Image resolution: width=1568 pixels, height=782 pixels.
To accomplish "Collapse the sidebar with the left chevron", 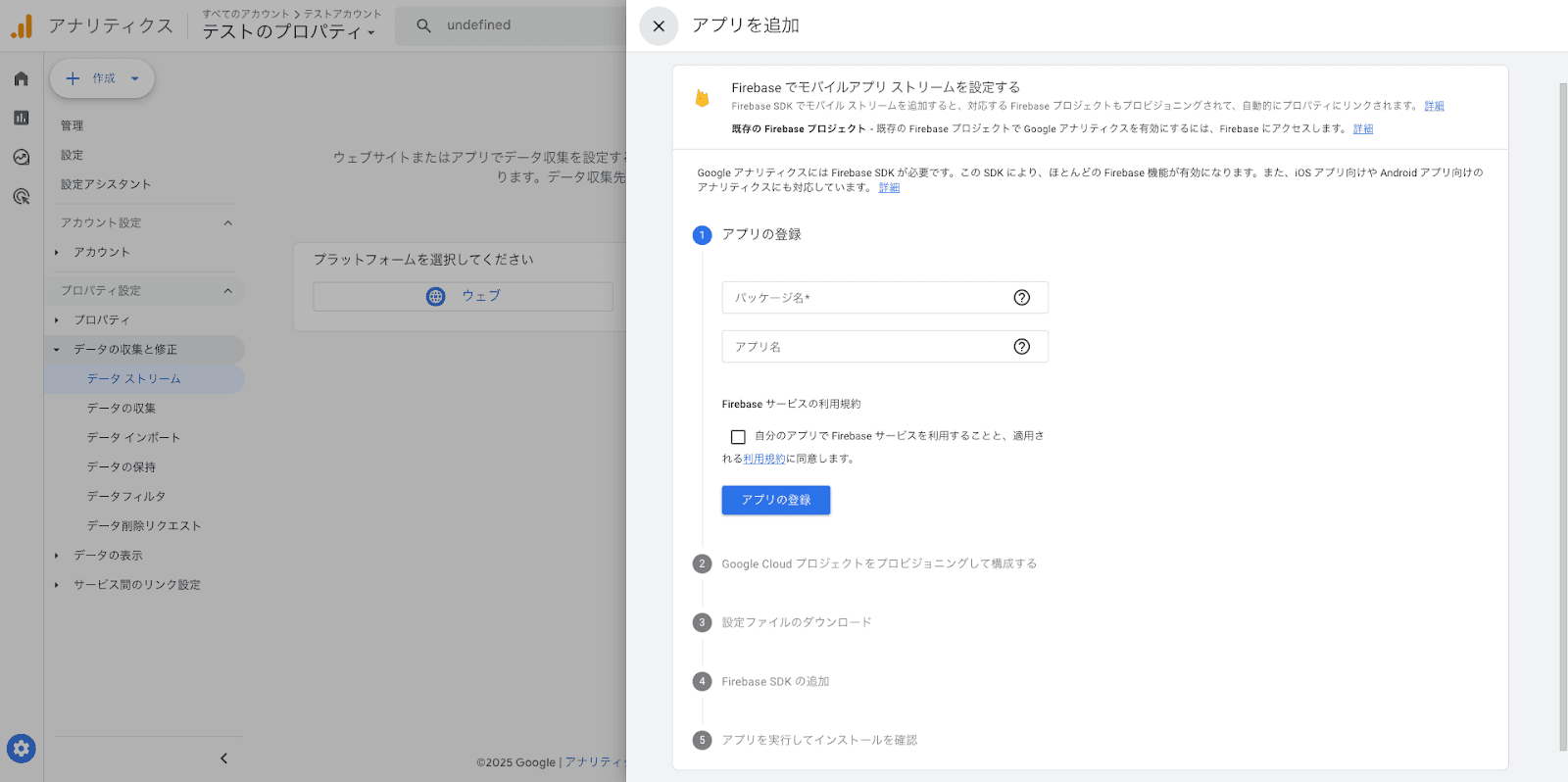I will point(223,758).
